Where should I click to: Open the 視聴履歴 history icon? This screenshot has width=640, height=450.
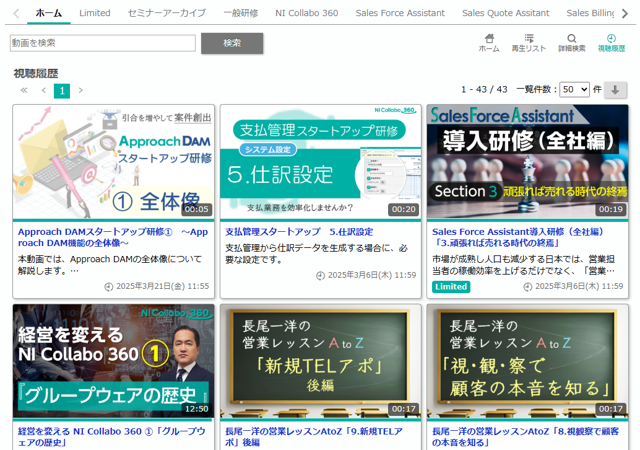(x=611, y=43)
